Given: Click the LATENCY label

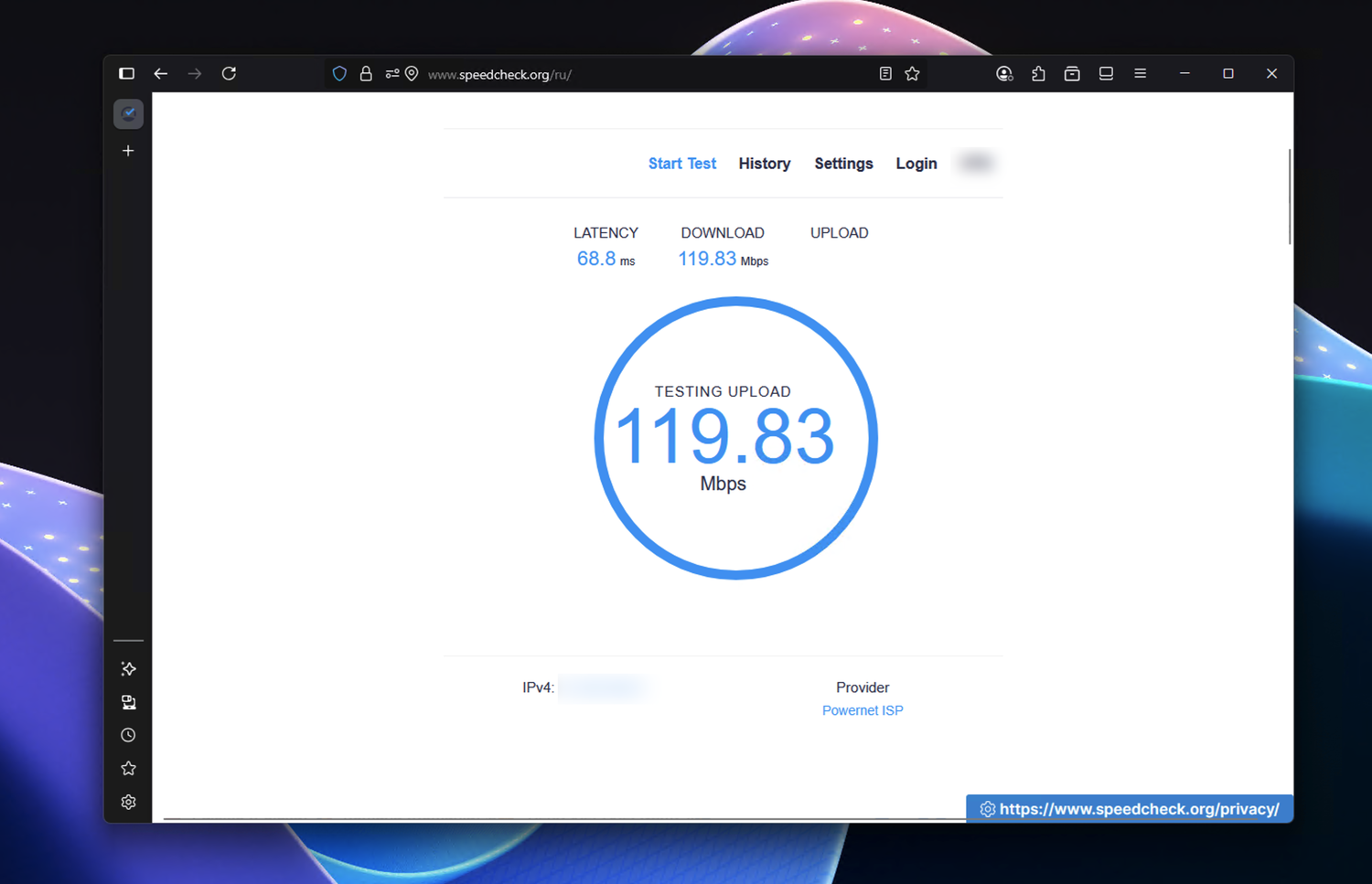Looking at the screenshot, I should point(606,233).
